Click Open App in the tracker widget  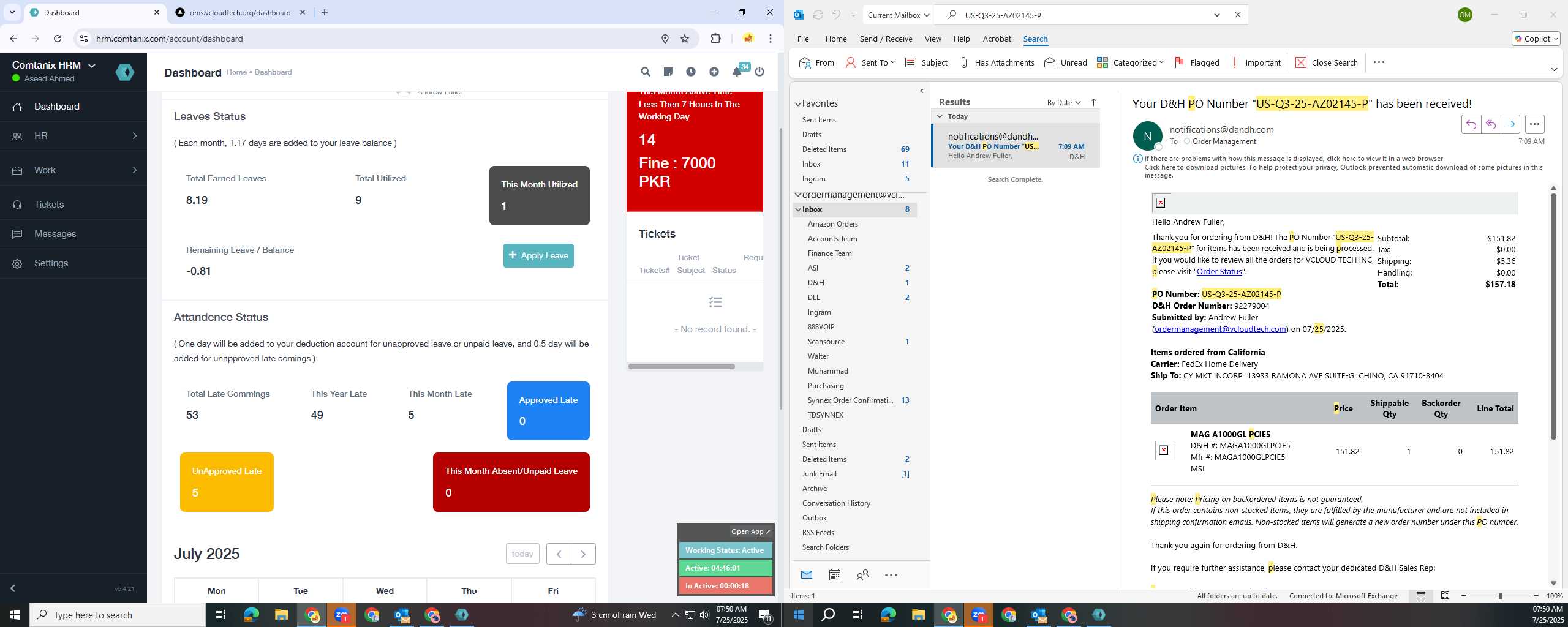click(750, 531)
